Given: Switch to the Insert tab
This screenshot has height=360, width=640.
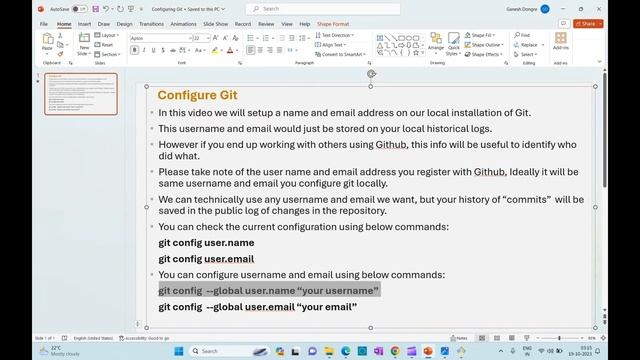Looking at the screenshot, I should point(84,24).
